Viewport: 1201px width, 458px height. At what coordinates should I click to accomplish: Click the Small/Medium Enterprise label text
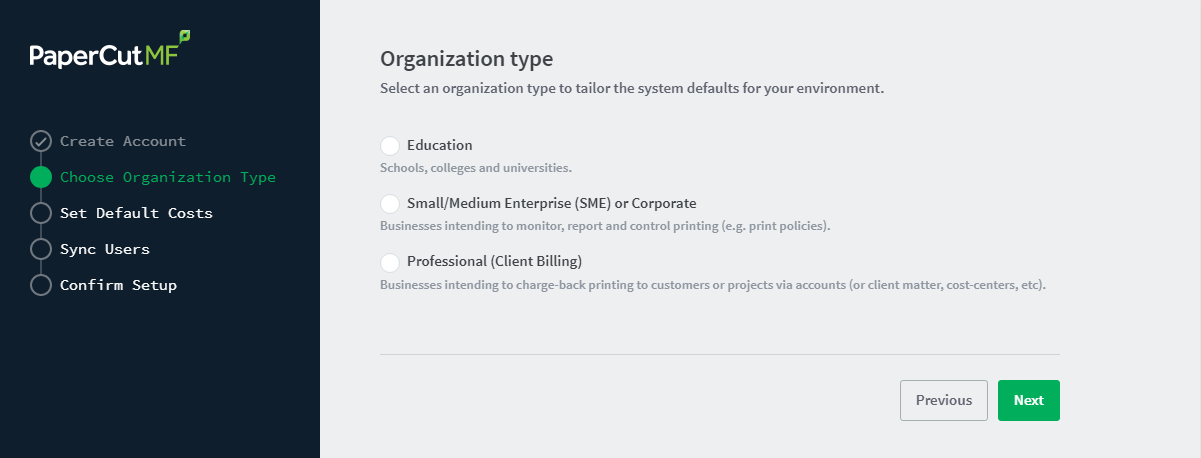(552, 204)
